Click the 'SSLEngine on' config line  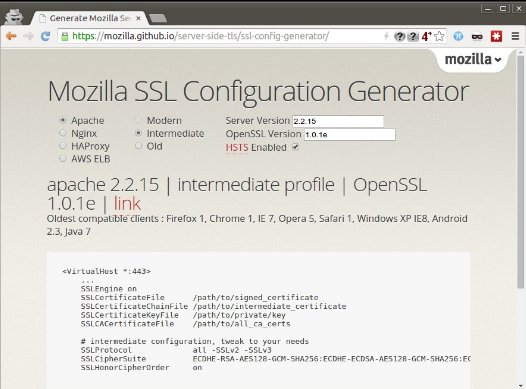tap(108, 289)
